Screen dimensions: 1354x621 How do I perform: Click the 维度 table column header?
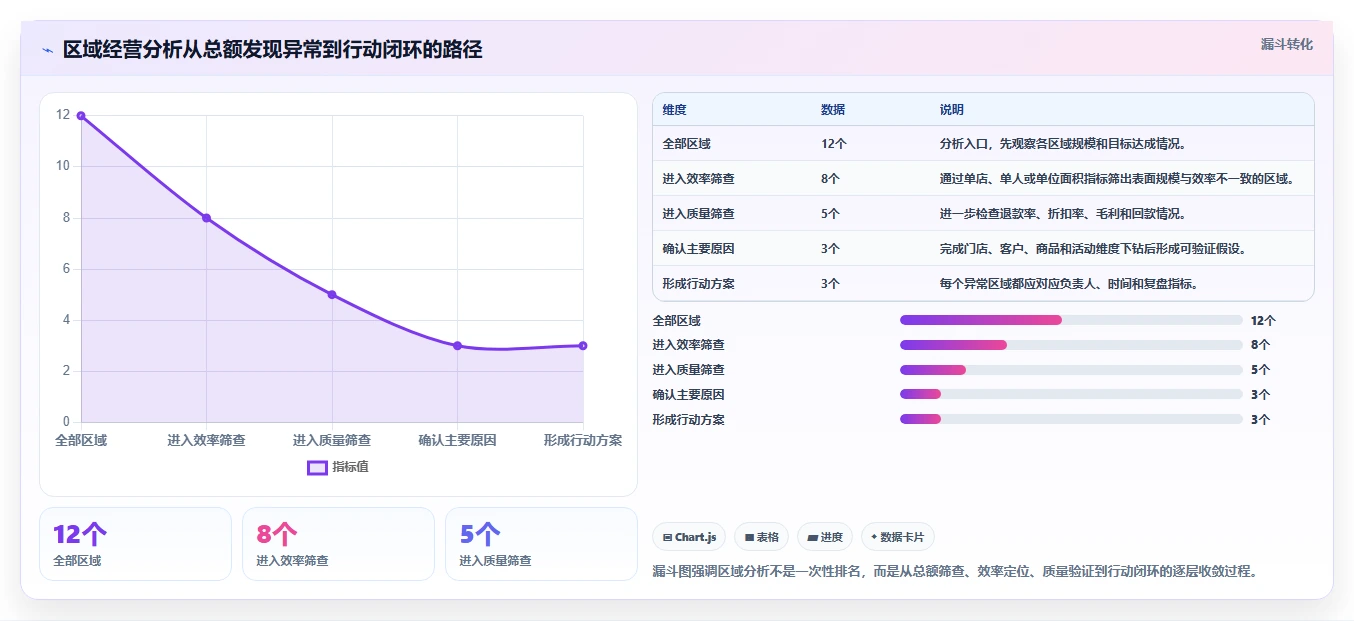click(x=674, y=110)
